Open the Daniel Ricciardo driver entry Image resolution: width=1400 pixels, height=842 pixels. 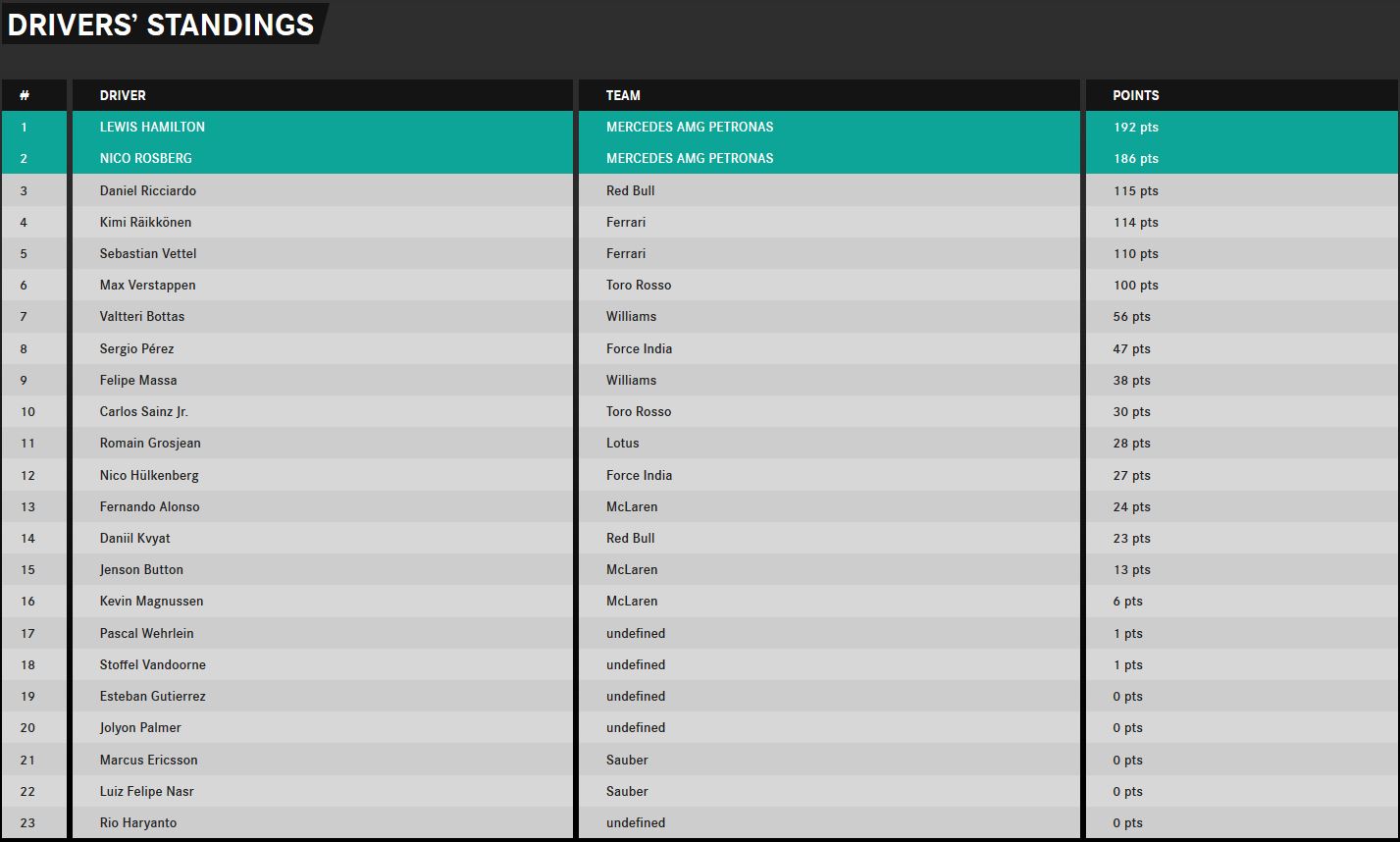(148, 190)
